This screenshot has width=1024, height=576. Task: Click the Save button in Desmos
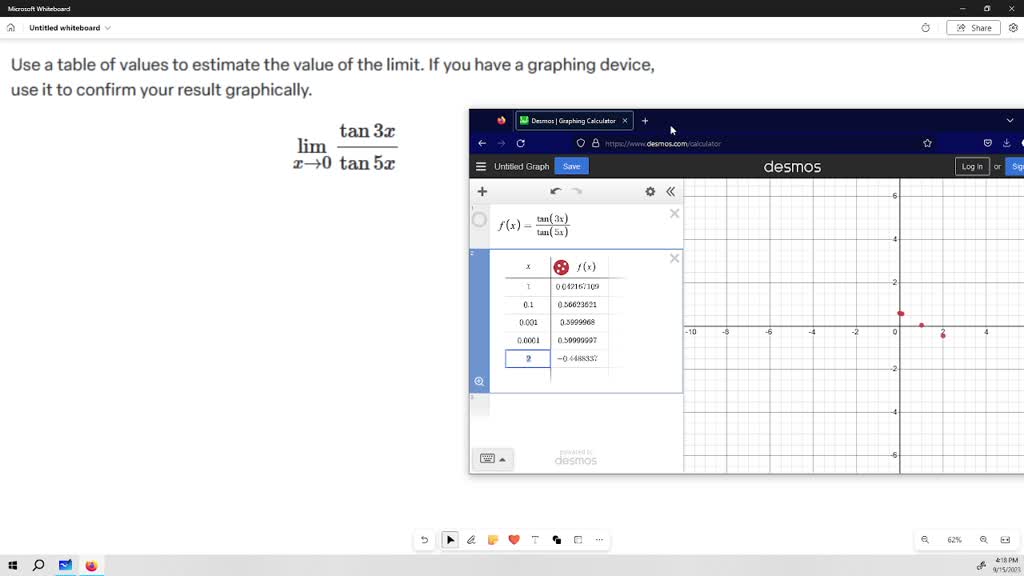coord(571,167)
